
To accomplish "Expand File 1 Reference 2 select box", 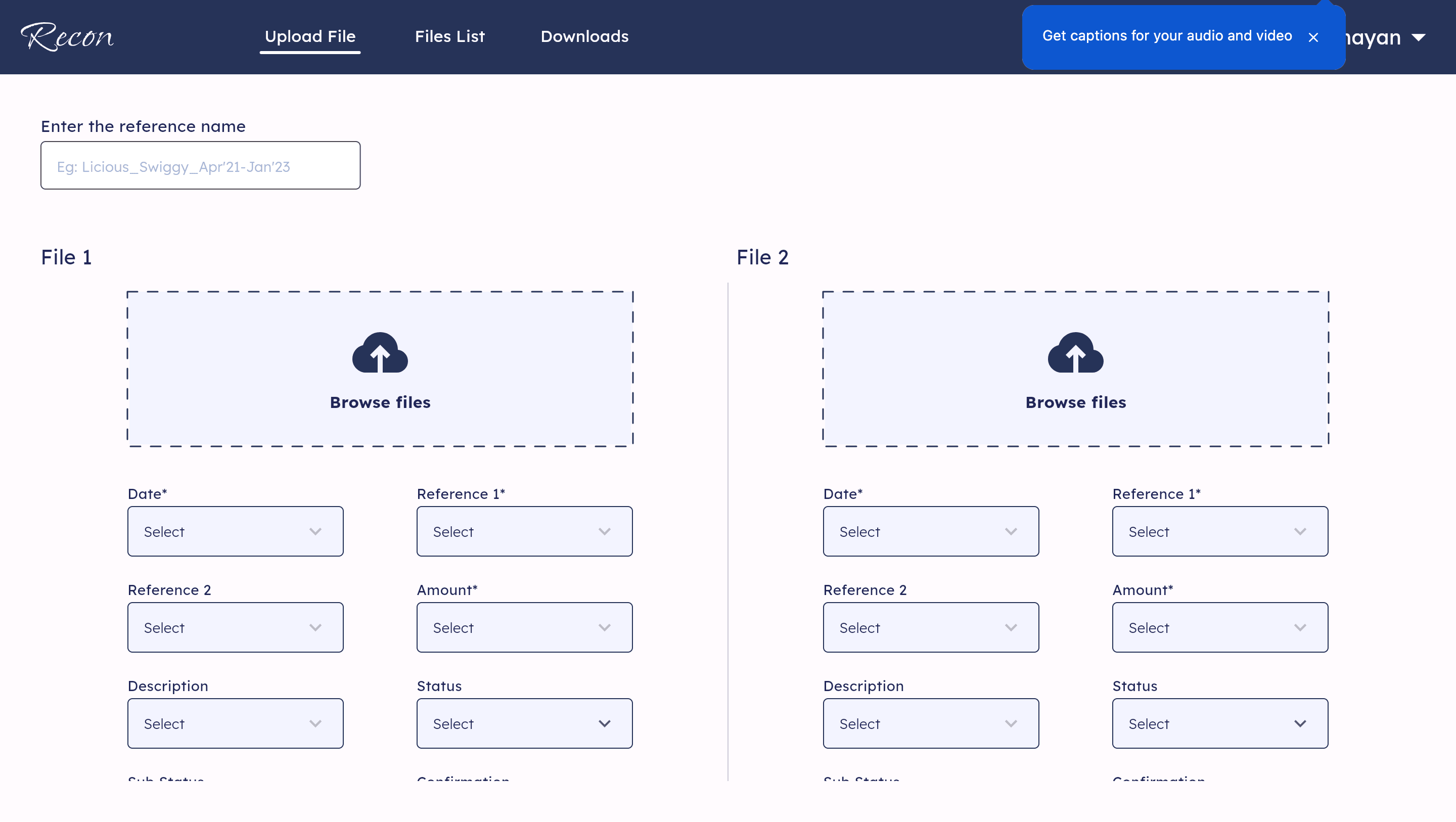I will (x=235, y=627).
